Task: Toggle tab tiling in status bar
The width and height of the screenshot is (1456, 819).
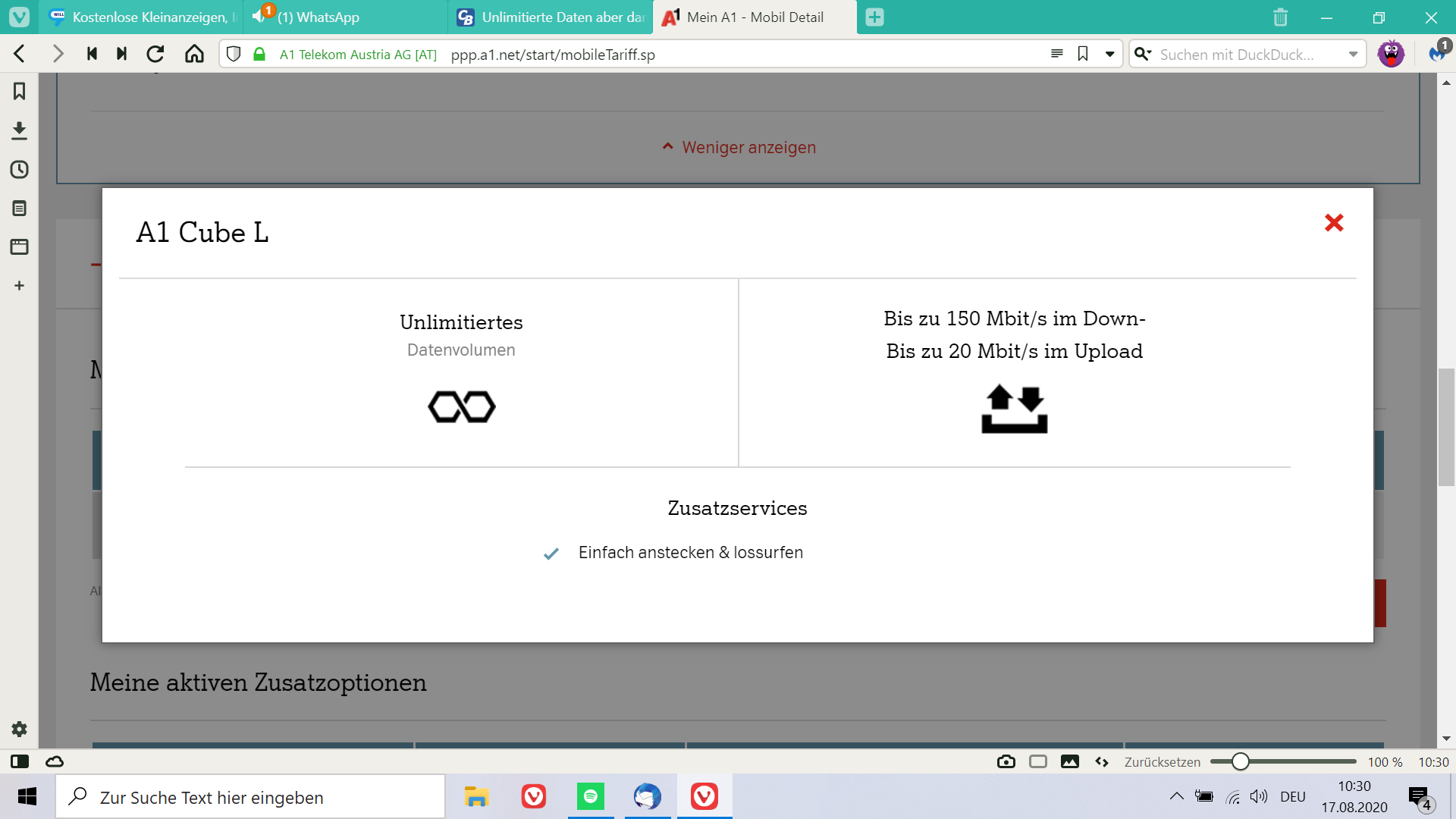Action: (1038, 761)
